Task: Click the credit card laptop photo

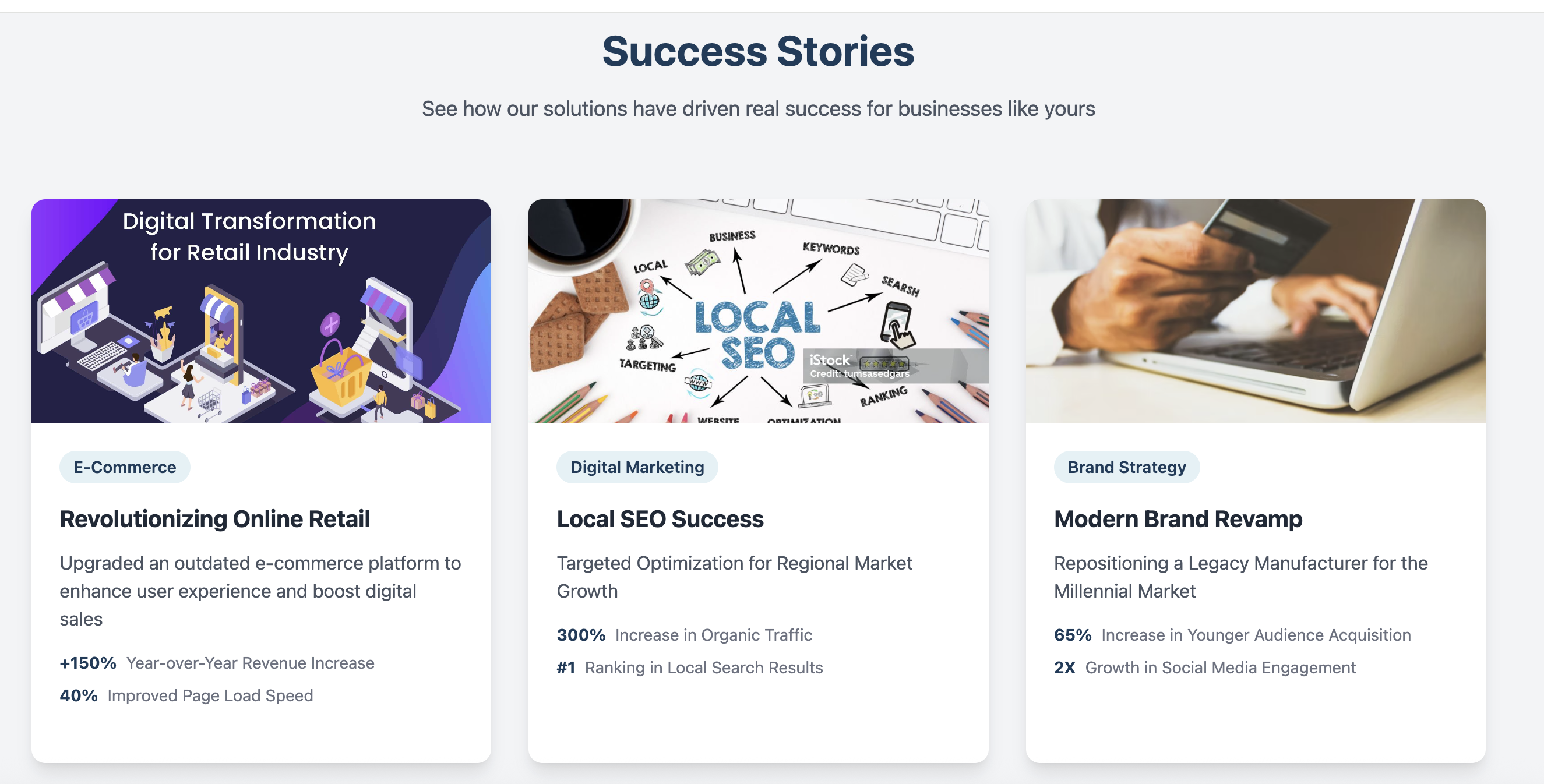Action: point(1255,310)
